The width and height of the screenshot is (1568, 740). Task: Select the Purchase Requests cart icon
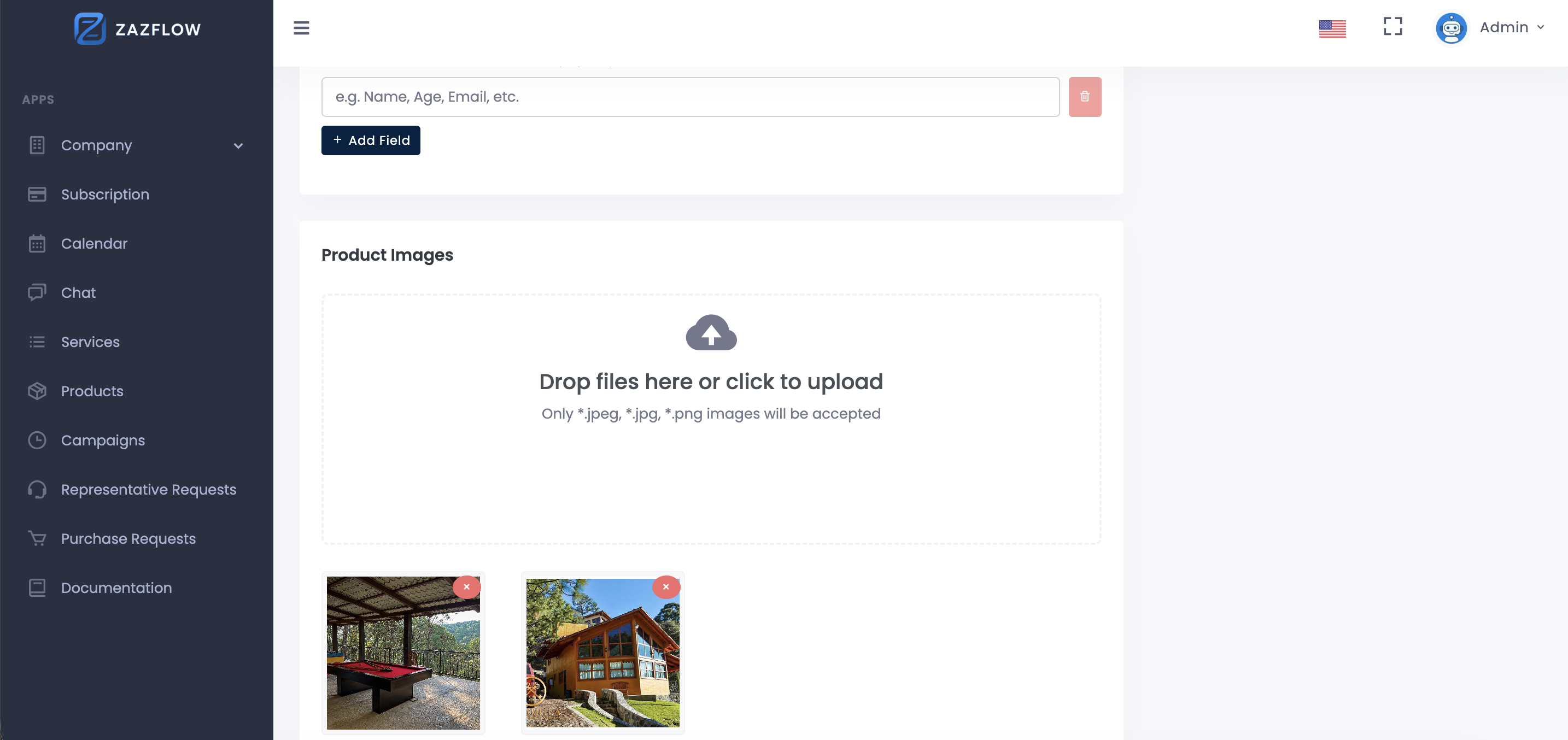37,538
